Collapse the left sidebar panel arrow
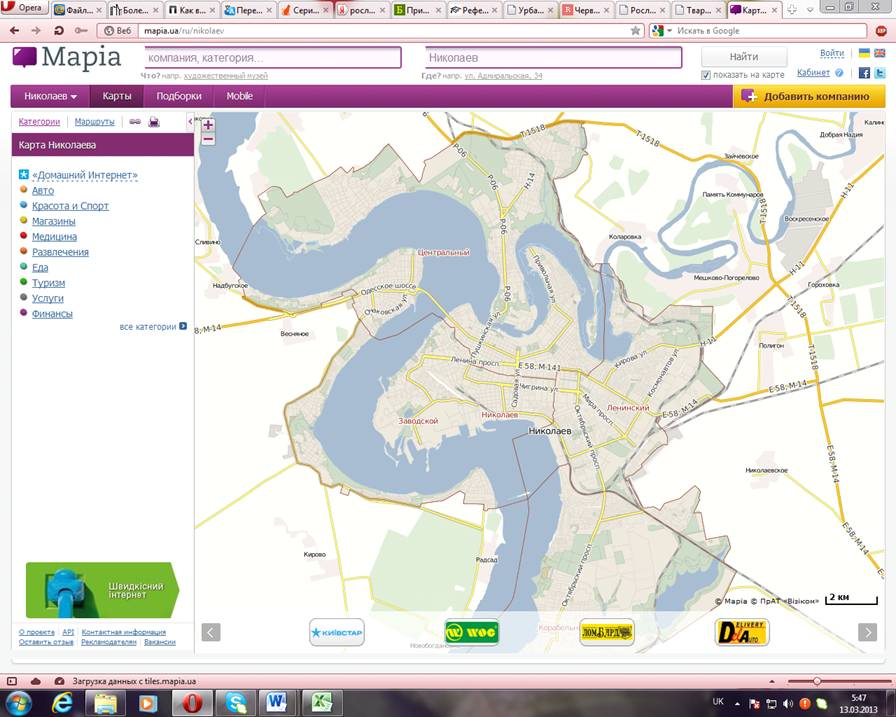This screenshot has height=717, width=896. [190, 122]
